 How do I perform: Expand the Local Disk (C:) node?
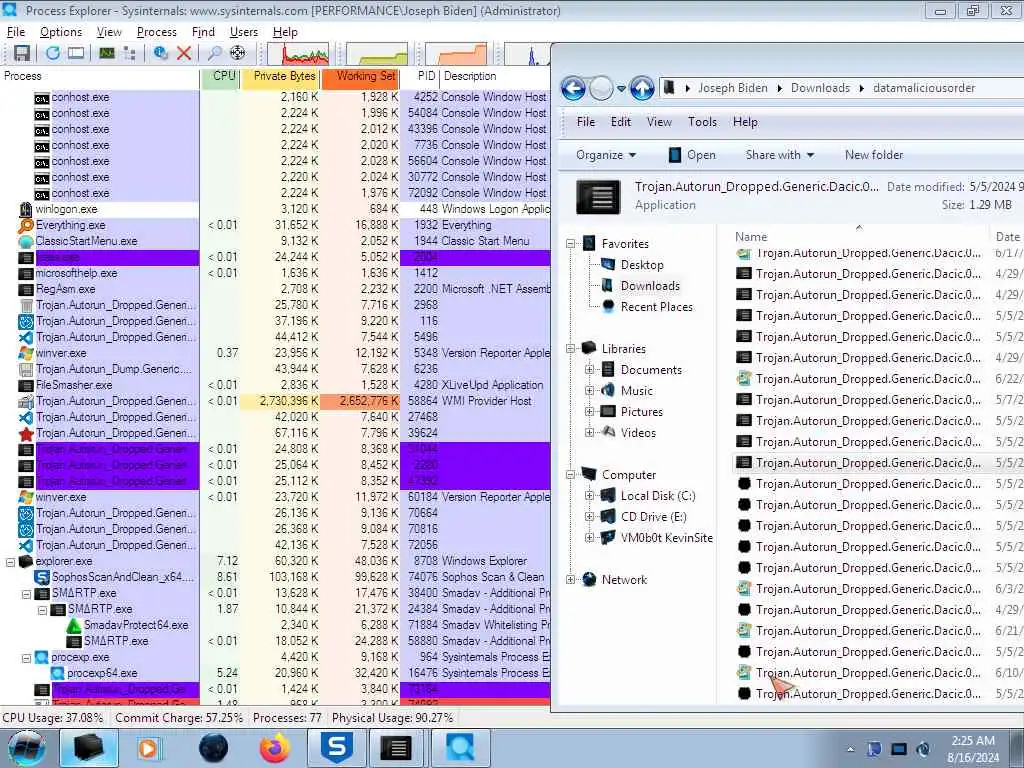(x=589, y=496)
